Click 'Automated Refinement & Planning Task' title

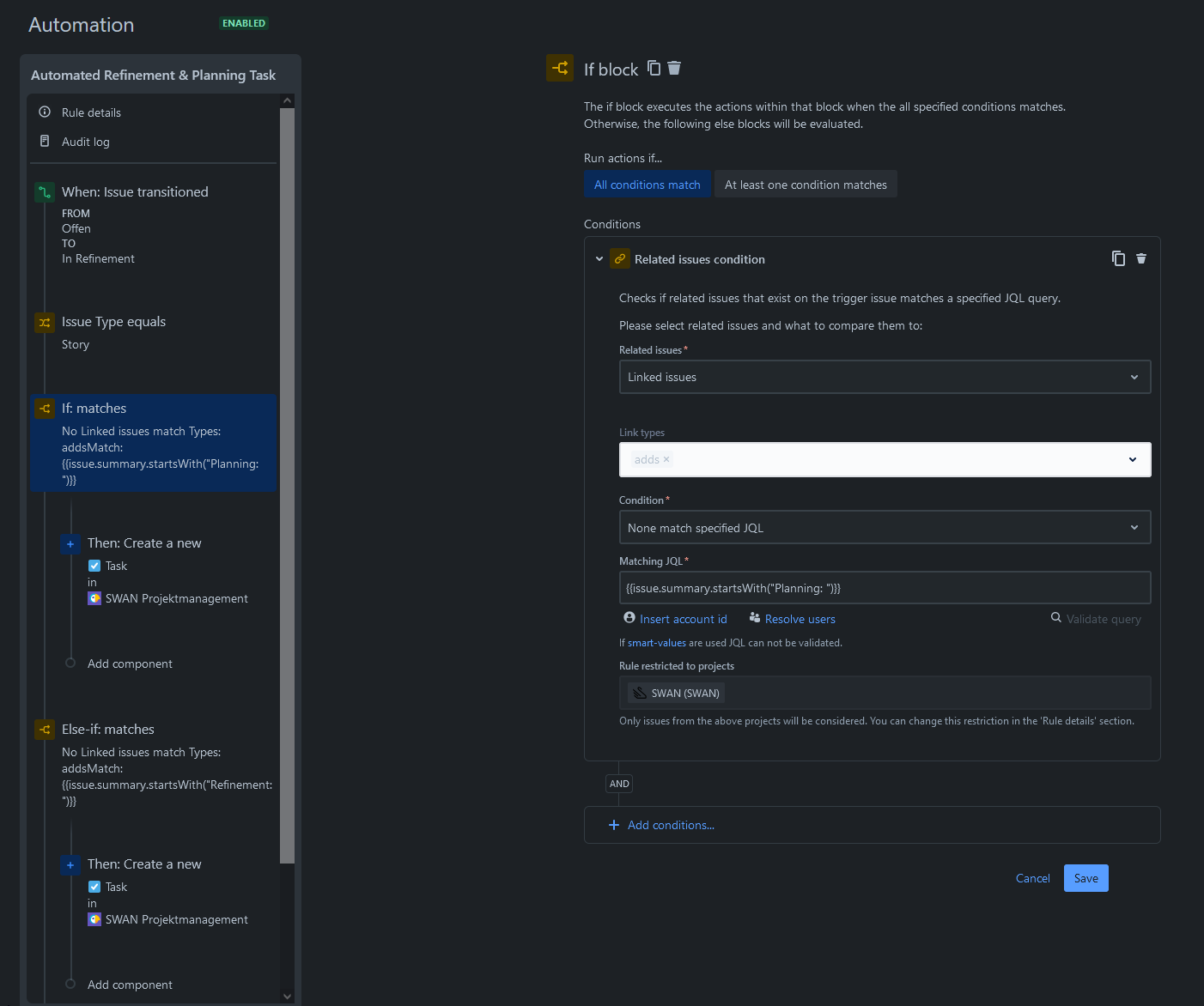point(153,75)
